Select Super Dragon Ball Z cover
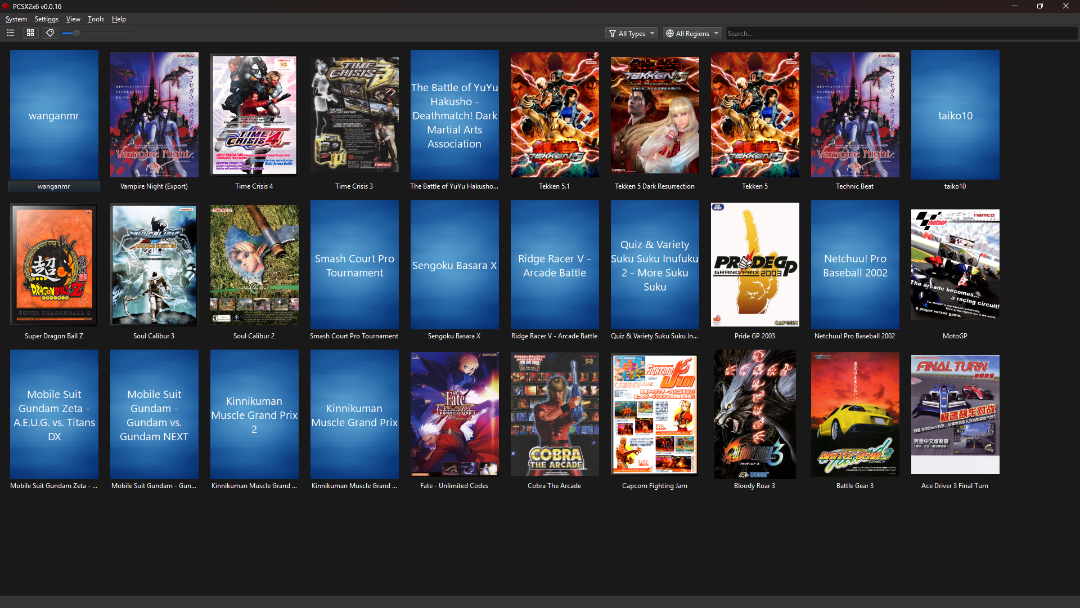Viewport: 1080px width, 608px height. pos(54,265)
